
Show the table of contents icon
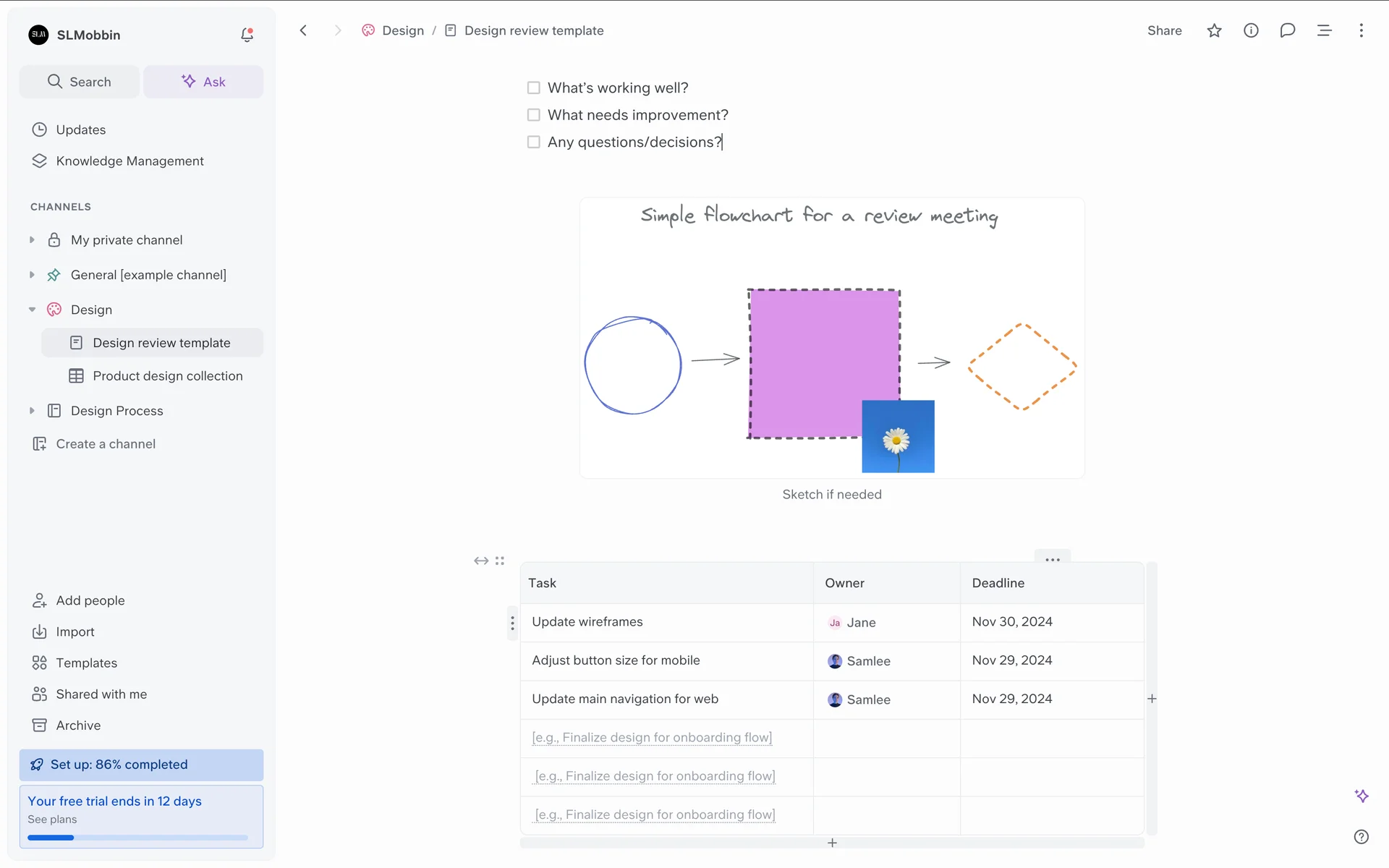click(x=1324, y=30)
